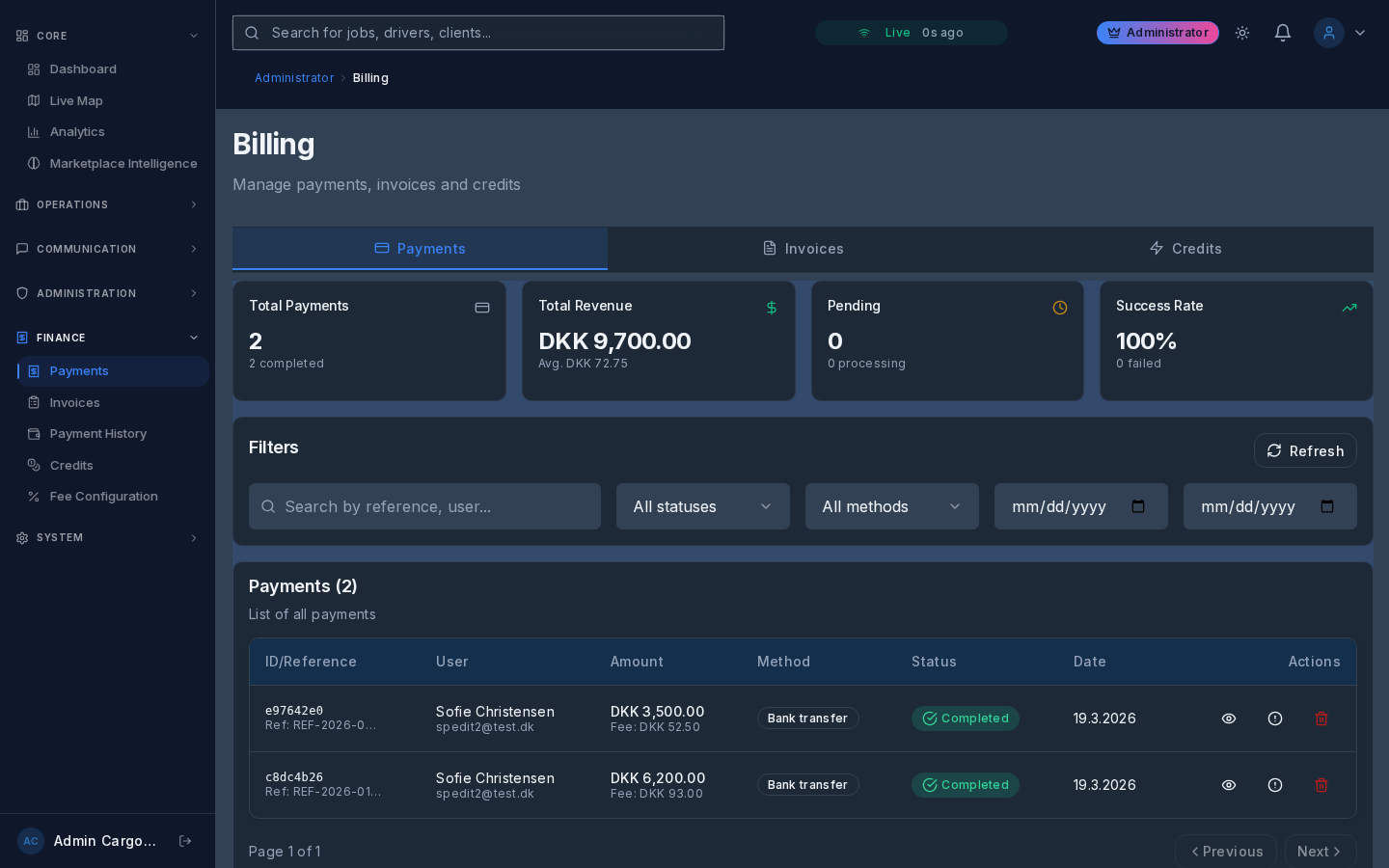1389x868 pixels.
Task: Open info details icon for payment e97642e0
Action: [x=1275, y=719]
